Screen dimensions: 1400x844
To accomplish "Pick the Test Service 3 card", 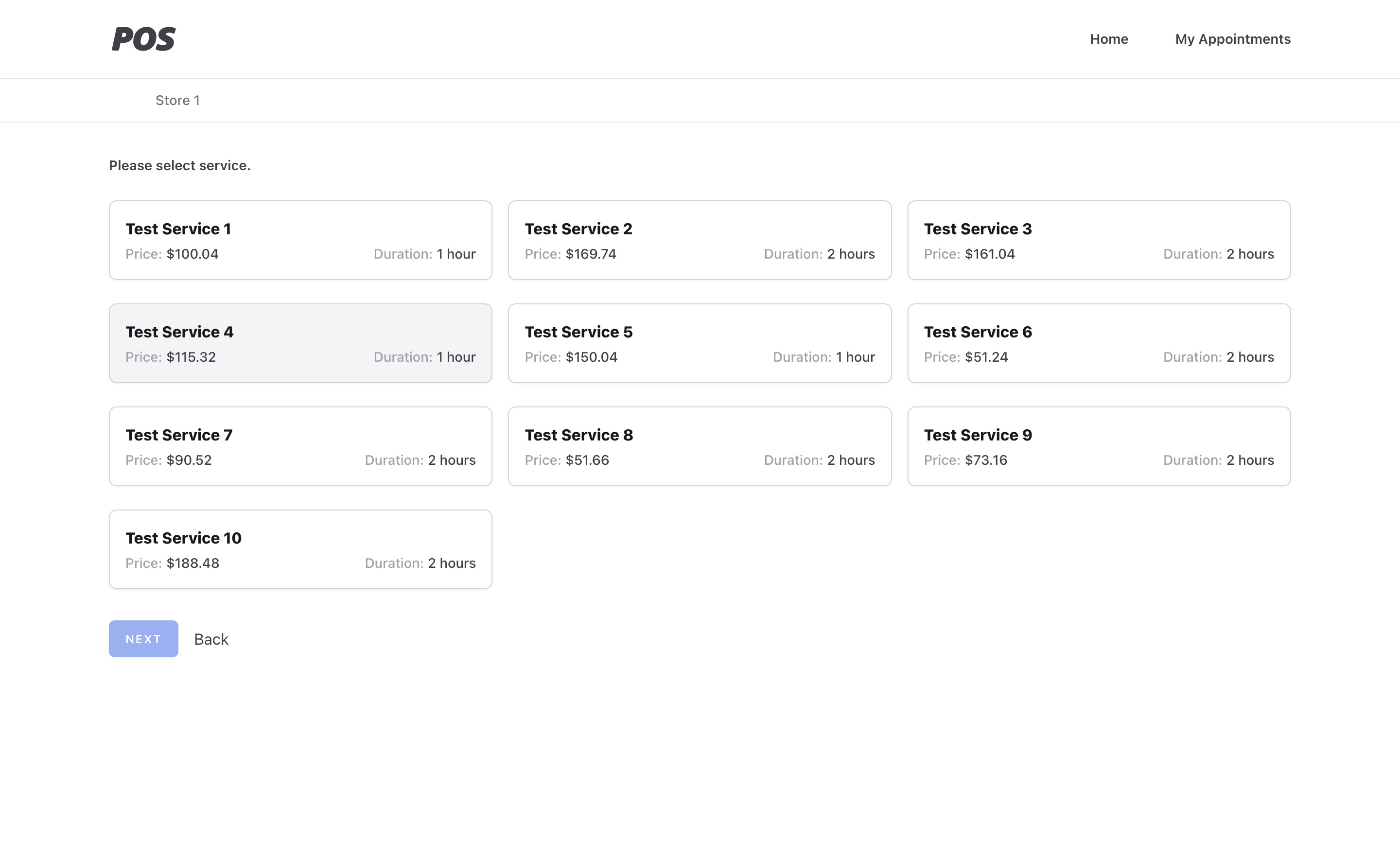I will 1098,240.
